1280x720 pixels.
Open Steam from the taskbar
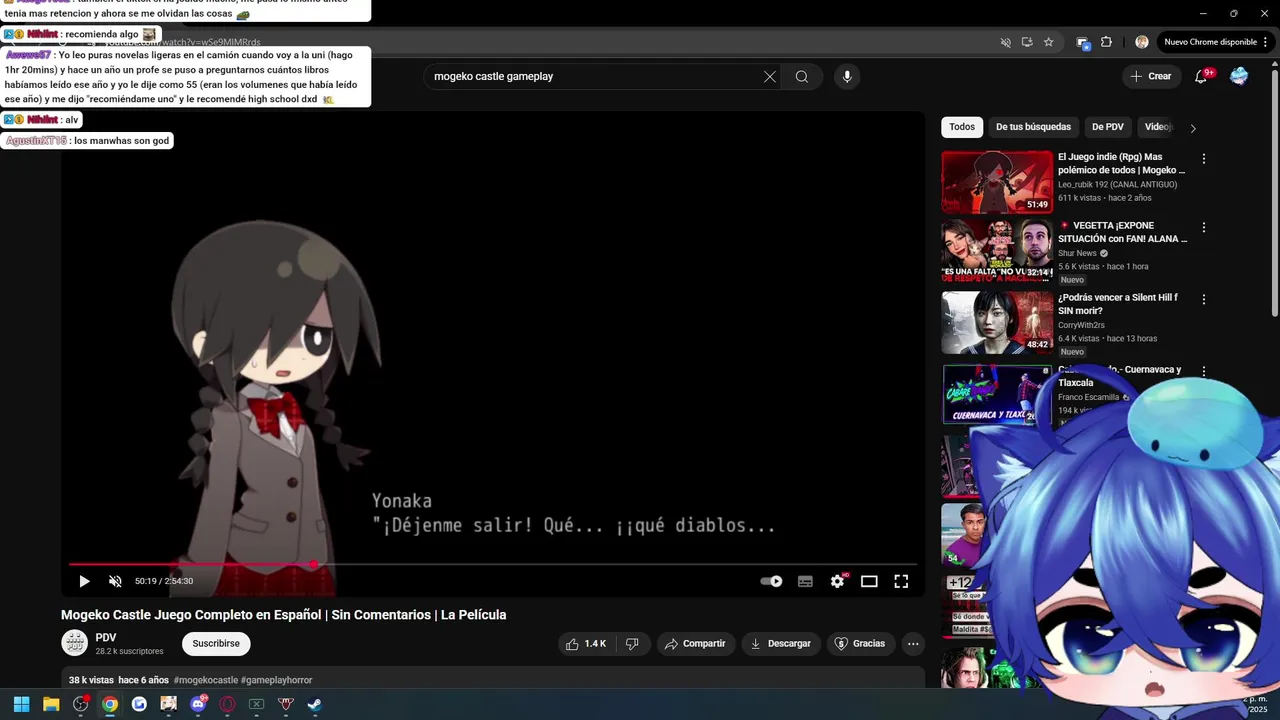click(314, 704)
